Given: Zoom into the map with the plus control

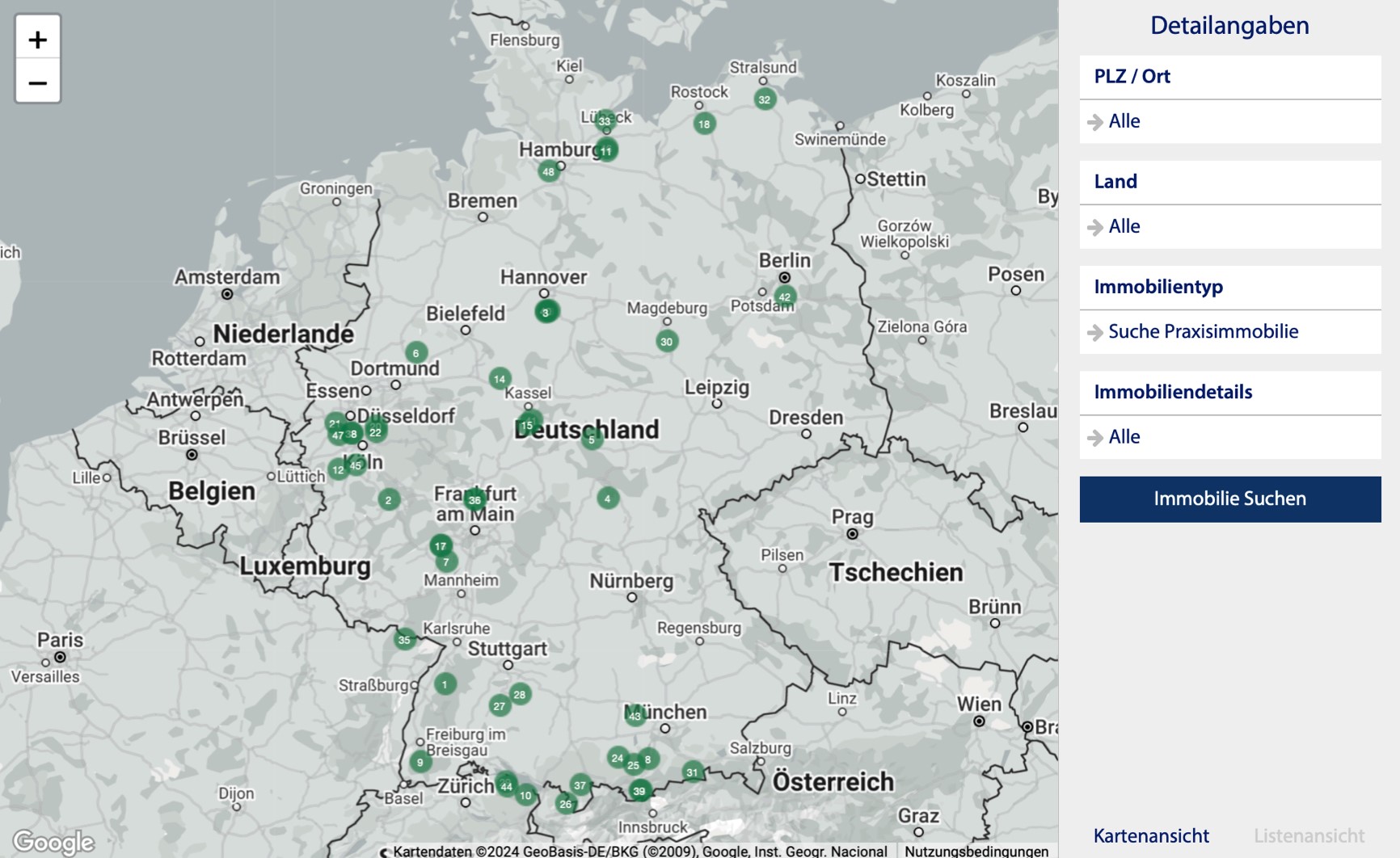Looking at the screenshot, I should 37,39.
